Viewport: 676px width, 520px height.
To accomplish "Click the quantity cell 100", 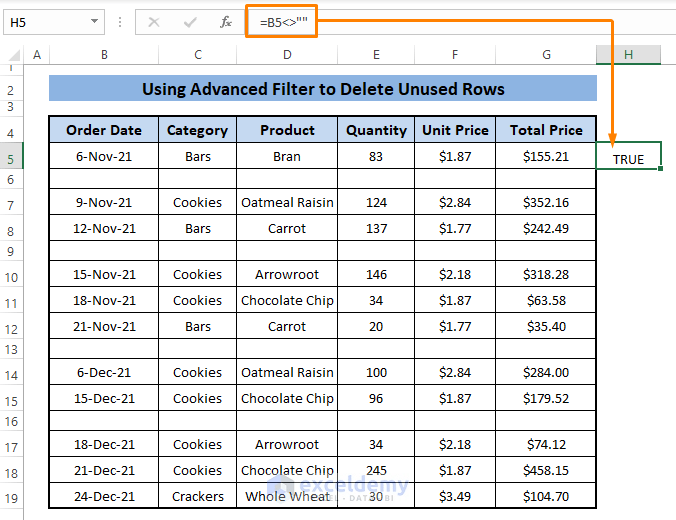I will (x=376, y=372).
